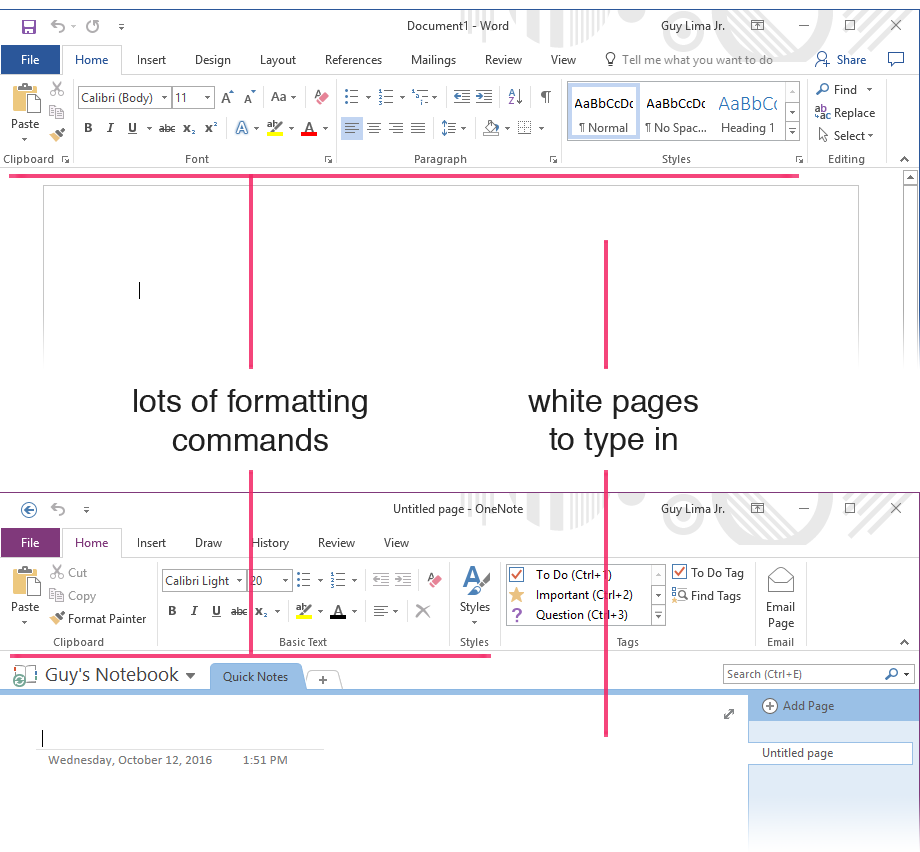920x852 pixels.
Task: Click the red Font Color button in Word
Action: coord(309,128)
